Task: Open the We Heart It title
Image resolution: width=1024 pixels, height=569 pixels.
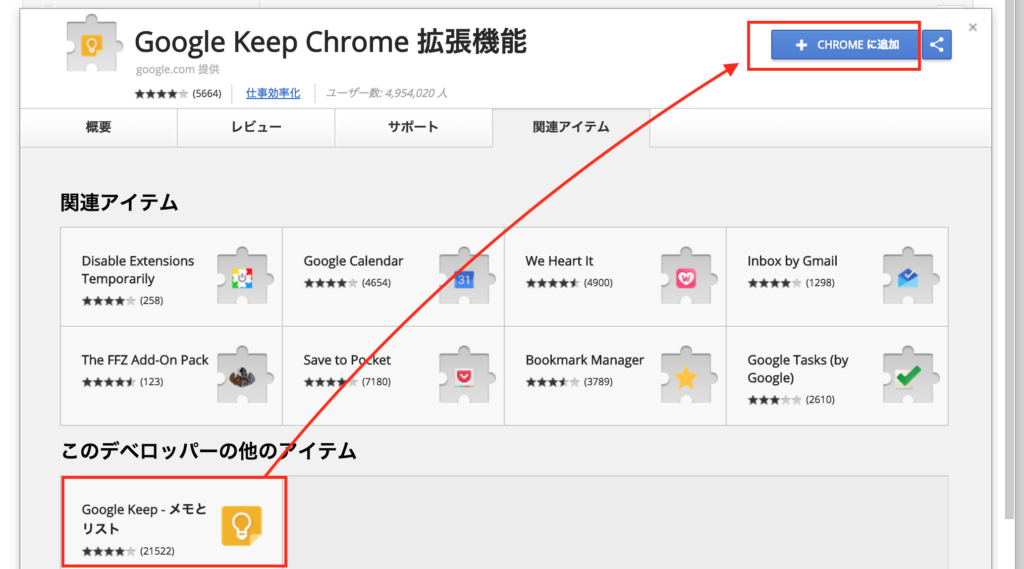Action: click(x=559, y=261)
